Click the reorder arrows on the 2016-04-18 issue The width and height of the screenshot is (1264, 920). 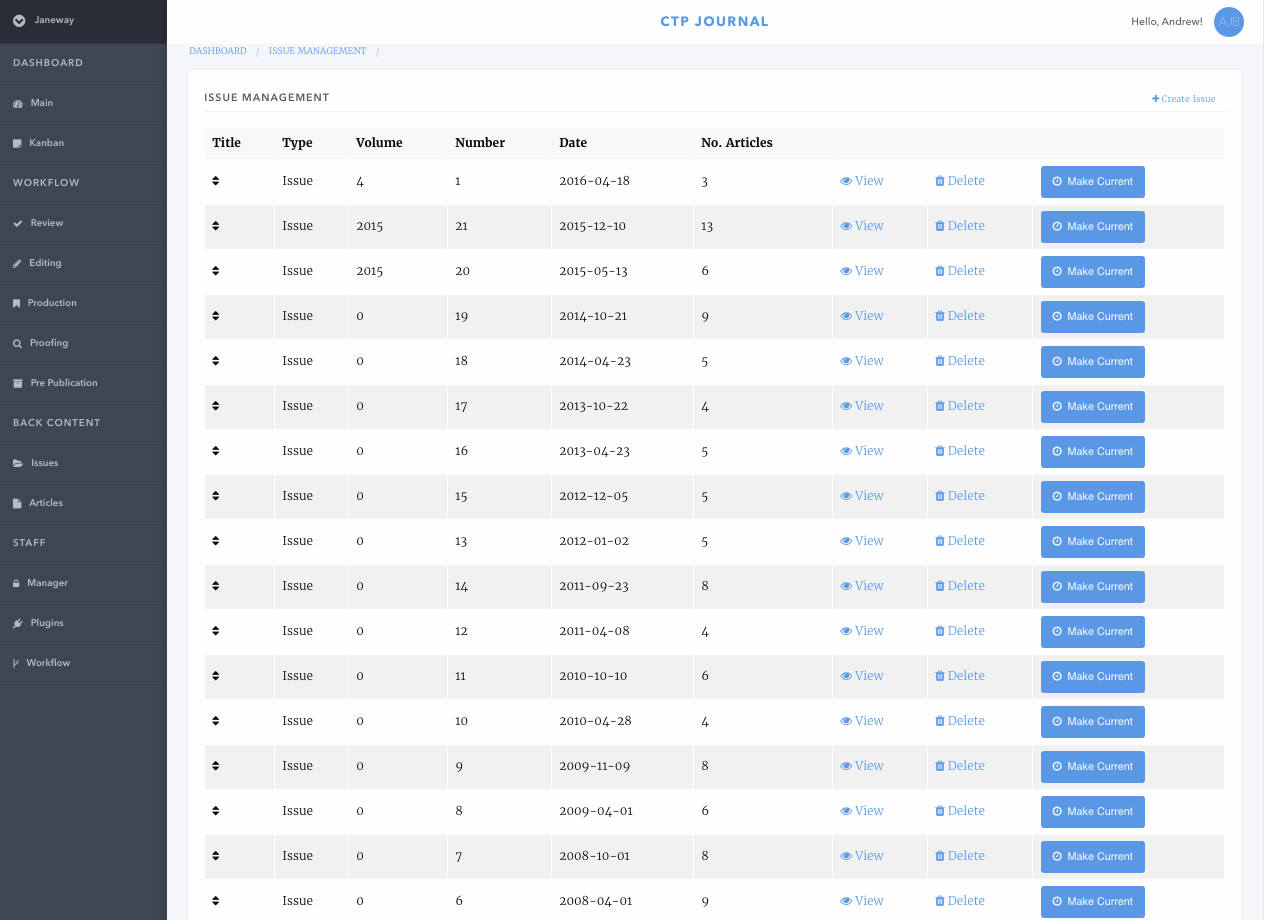coord(216,181)
